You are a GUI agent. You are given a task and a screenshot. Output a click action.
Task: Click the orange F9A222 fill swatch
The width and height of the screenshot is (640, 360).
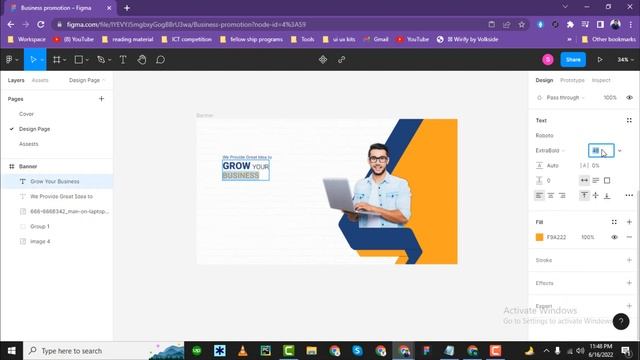(x=539, y=237)
